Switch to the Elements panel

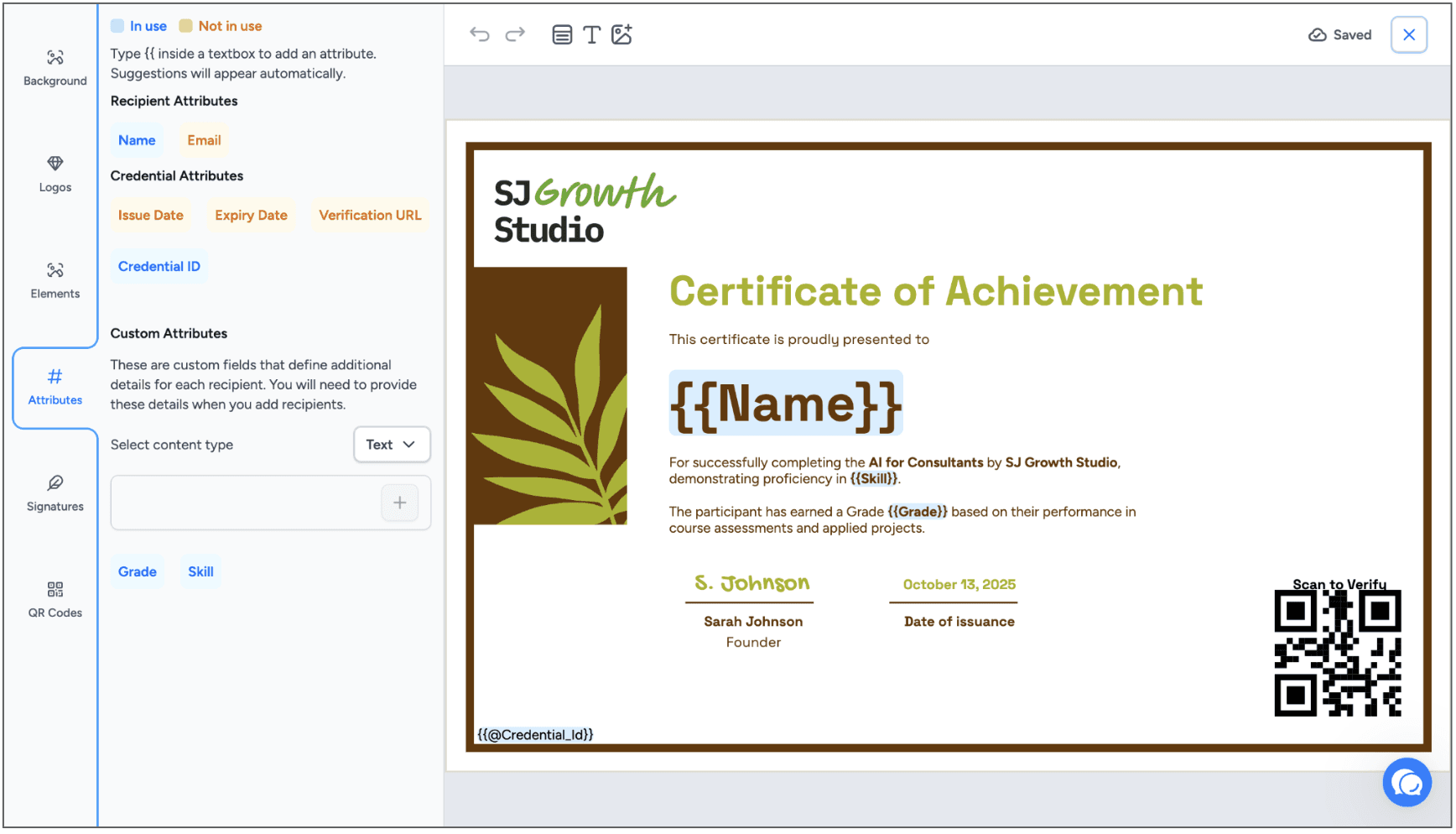click(55, 280)
